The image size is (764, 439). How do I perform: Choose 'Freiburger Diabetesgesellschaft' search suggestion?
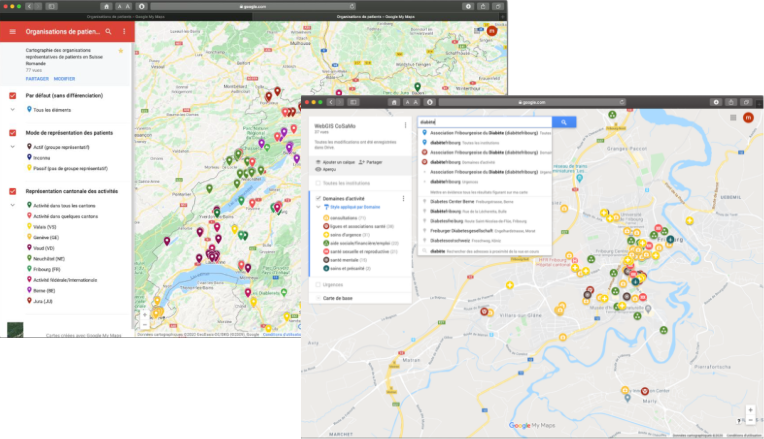pos(485,231)
